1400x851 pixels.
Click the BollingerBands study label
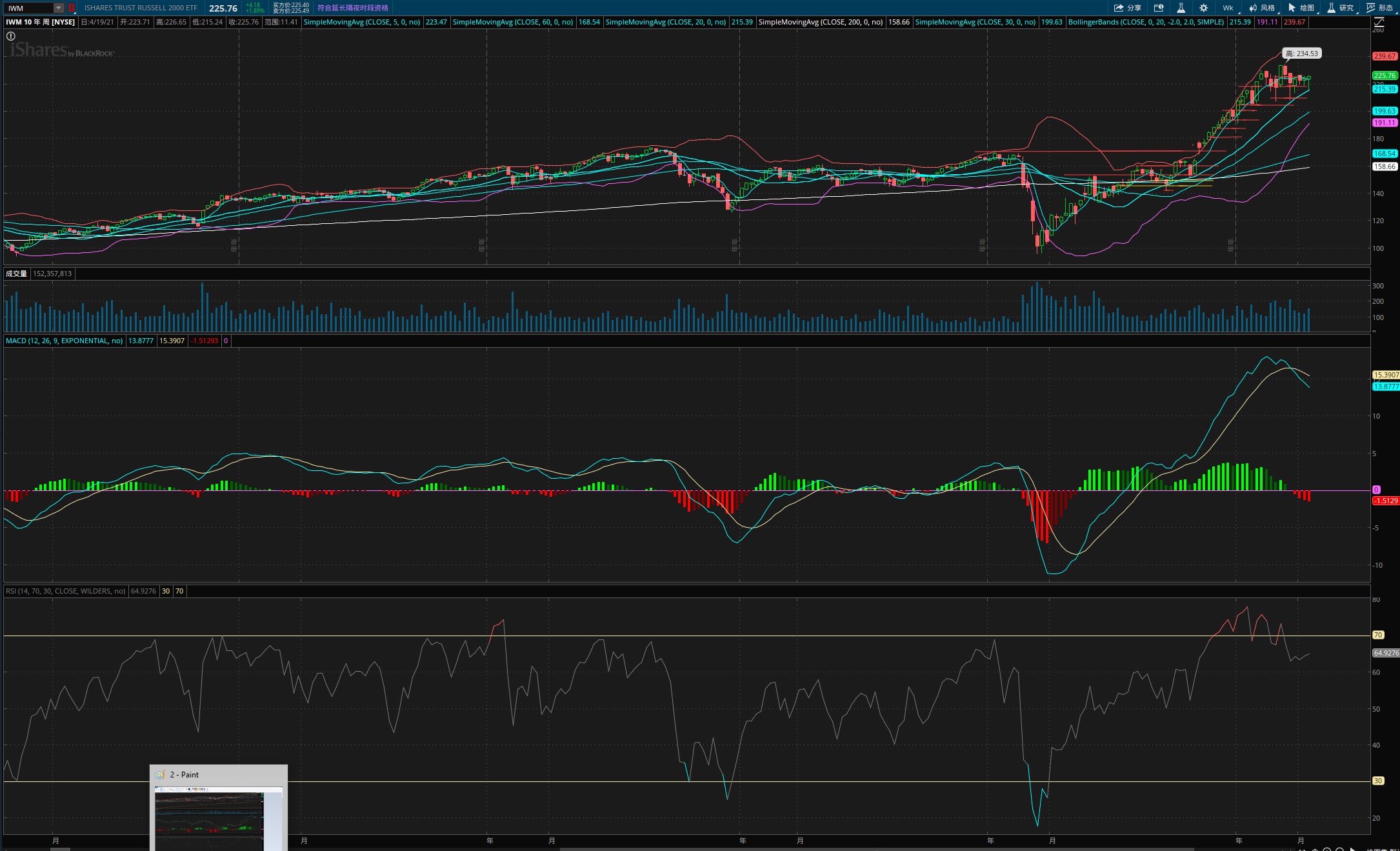coord(1146,22)
